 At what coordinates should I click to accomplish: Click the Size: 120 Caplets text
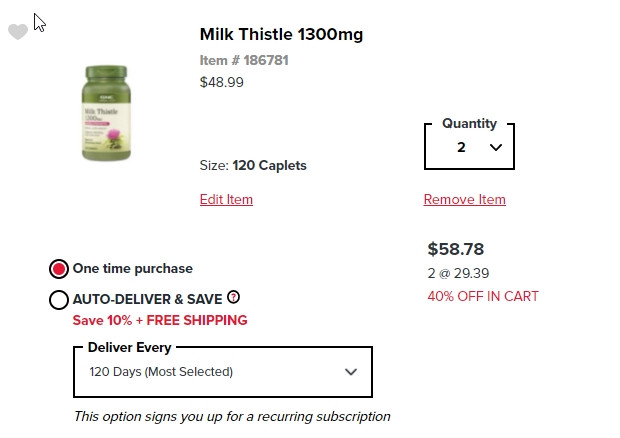tap(253, 165)
